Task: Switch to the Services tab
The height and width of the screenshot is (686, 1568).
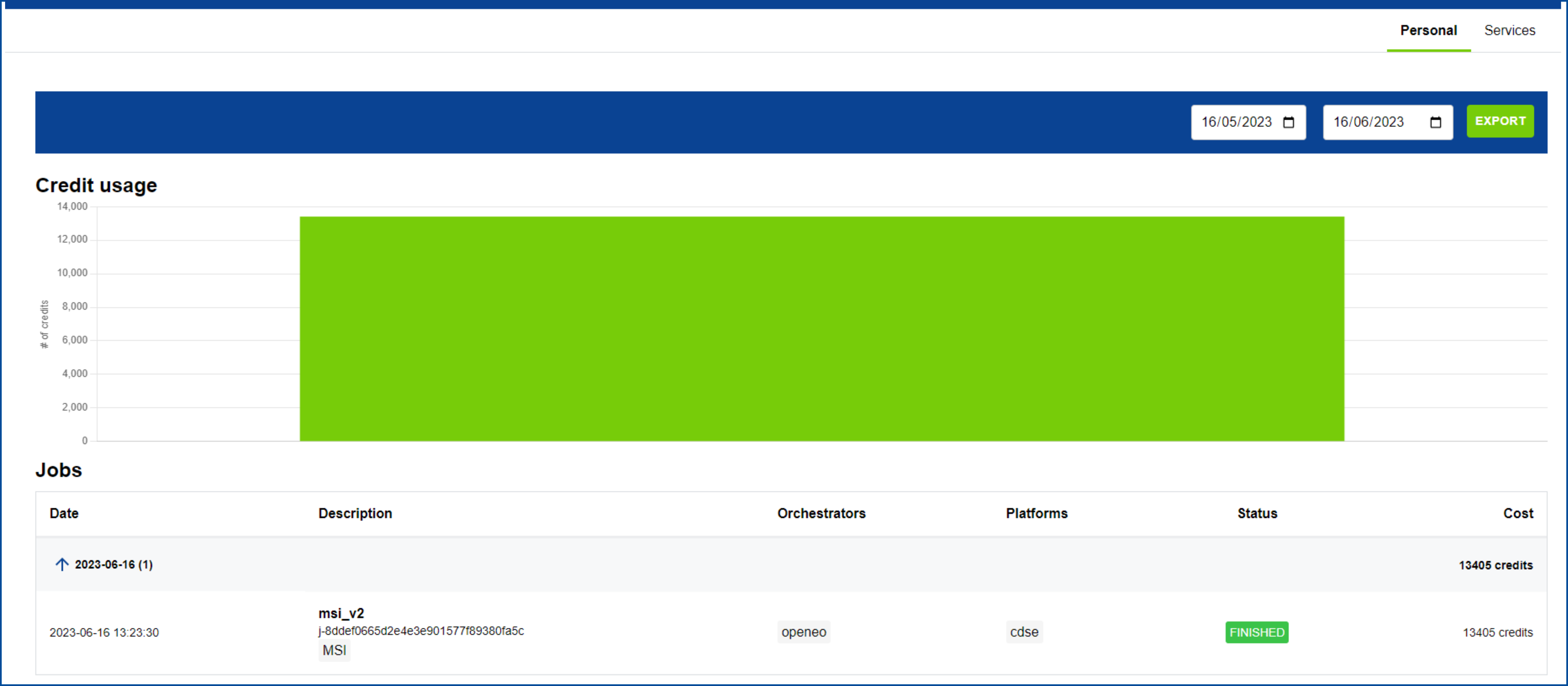Action: click(x=1509, y=31)
